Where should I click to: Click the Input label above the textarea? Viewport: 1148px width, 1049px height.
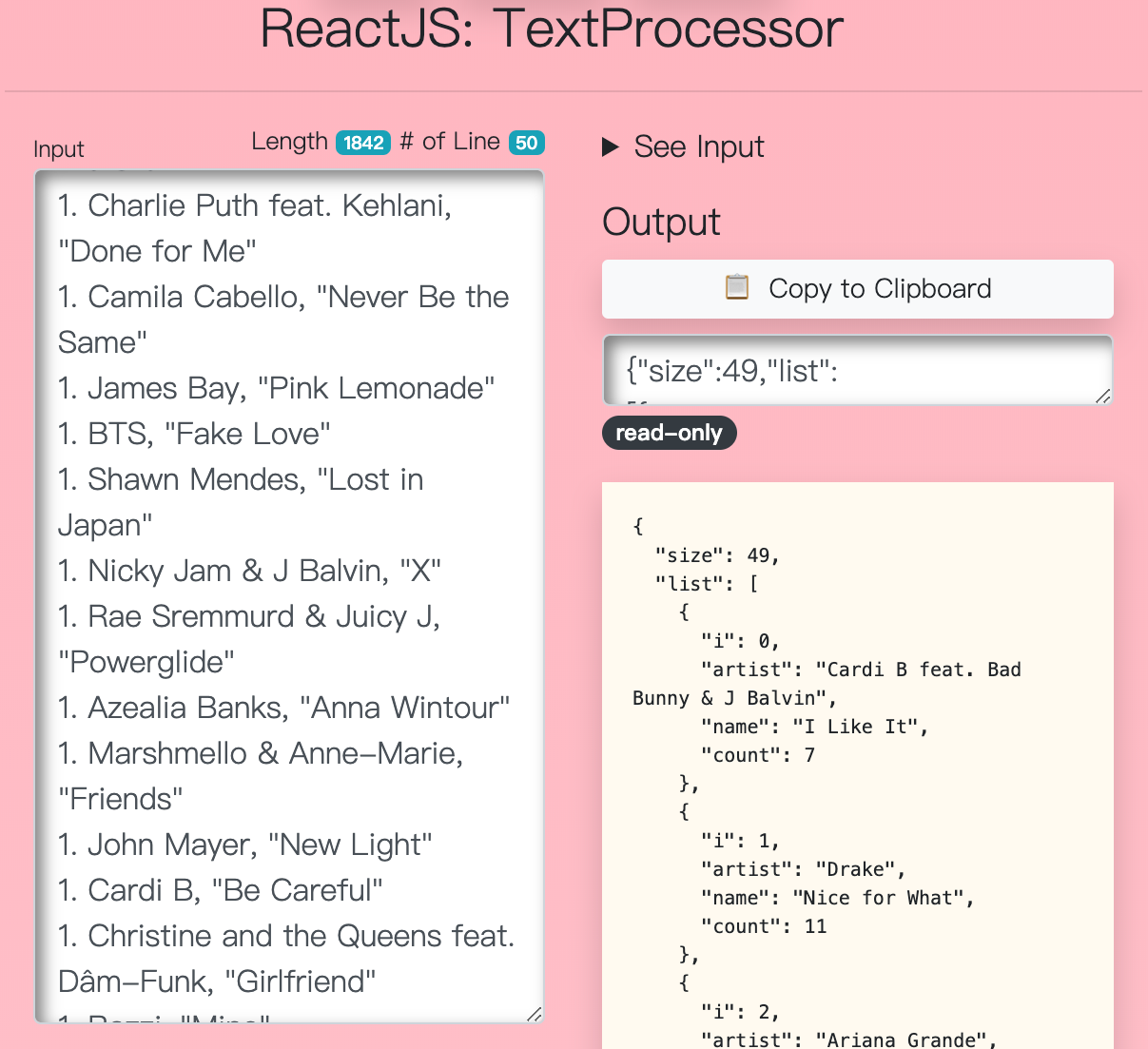click(x=59, y=149)
